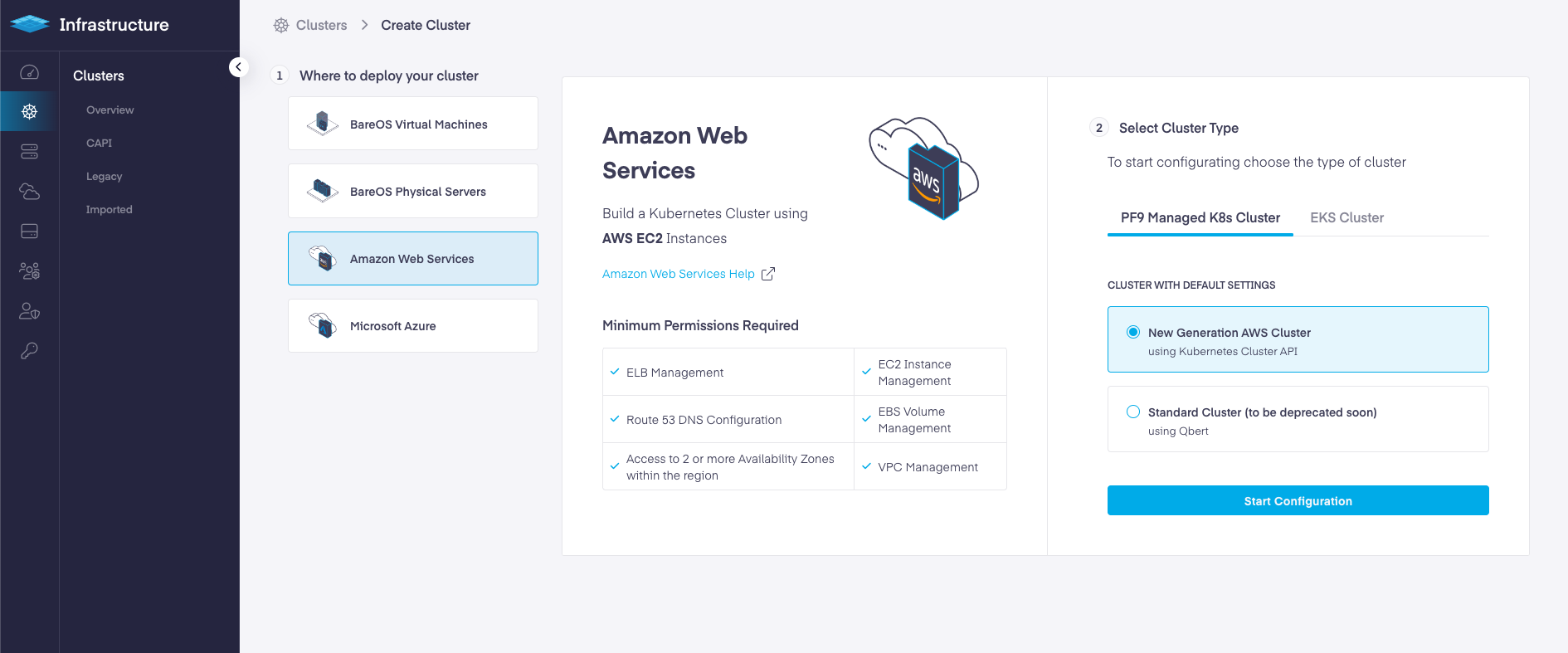Choose the BareOS Virtual Machines option card
This screenshot has width=1568, height=653.
pos(413,124)
